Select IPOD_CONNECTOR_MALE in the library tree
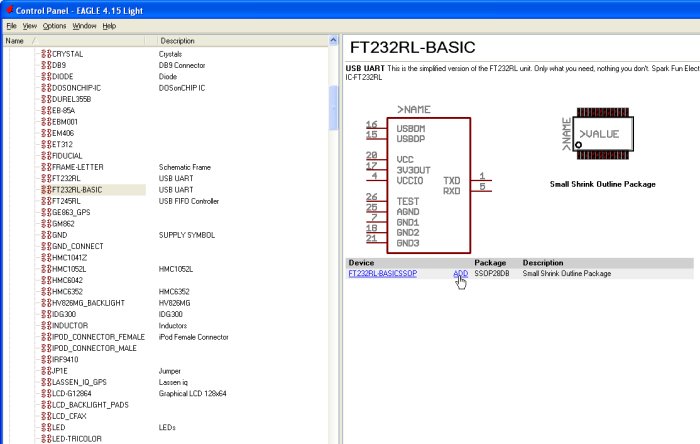This screenshot has width=700, height=444. pos(94,348)
